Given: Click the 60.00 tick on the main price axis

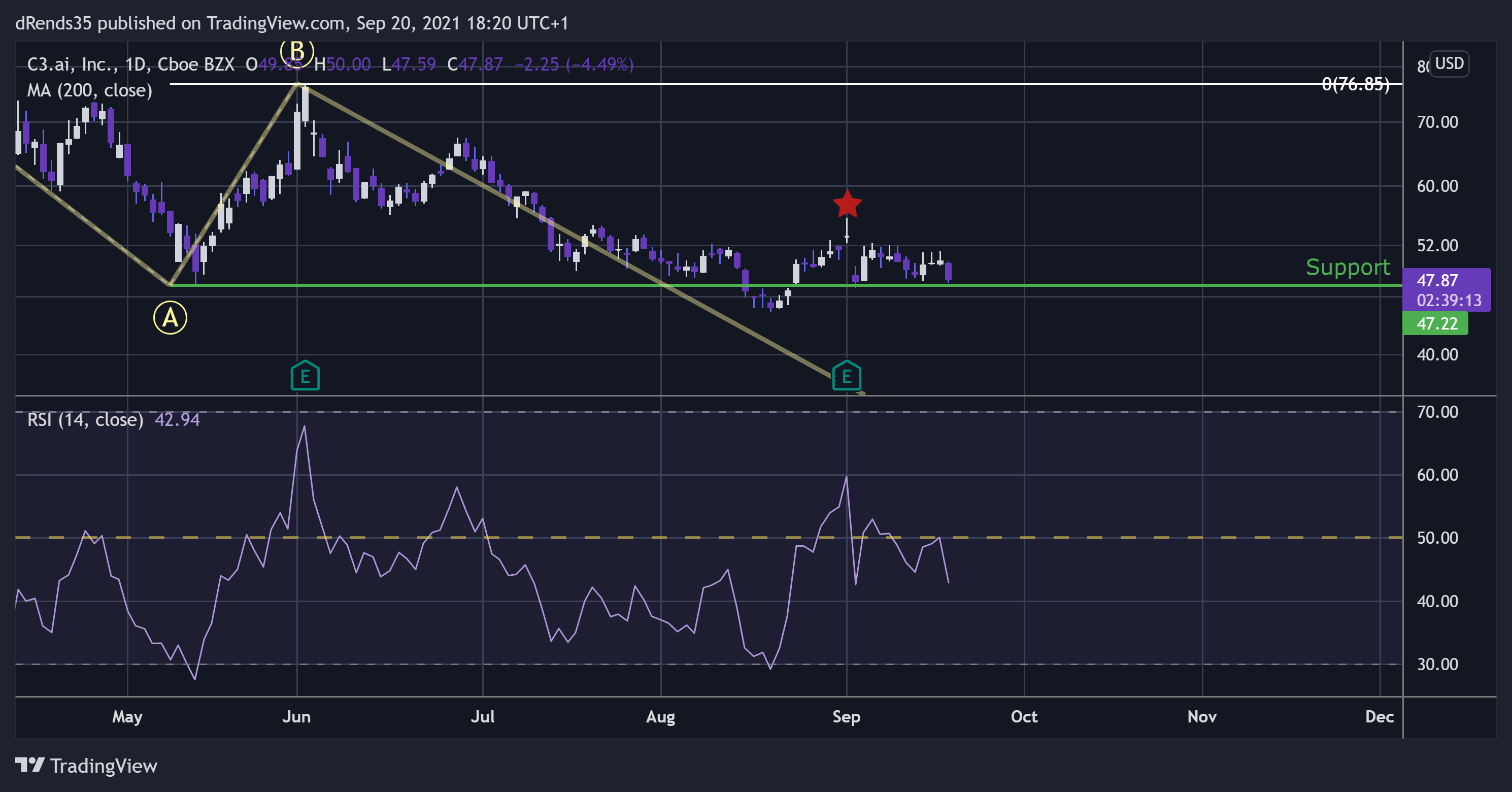Looking at the screenshot, I should coord(1437,186).
